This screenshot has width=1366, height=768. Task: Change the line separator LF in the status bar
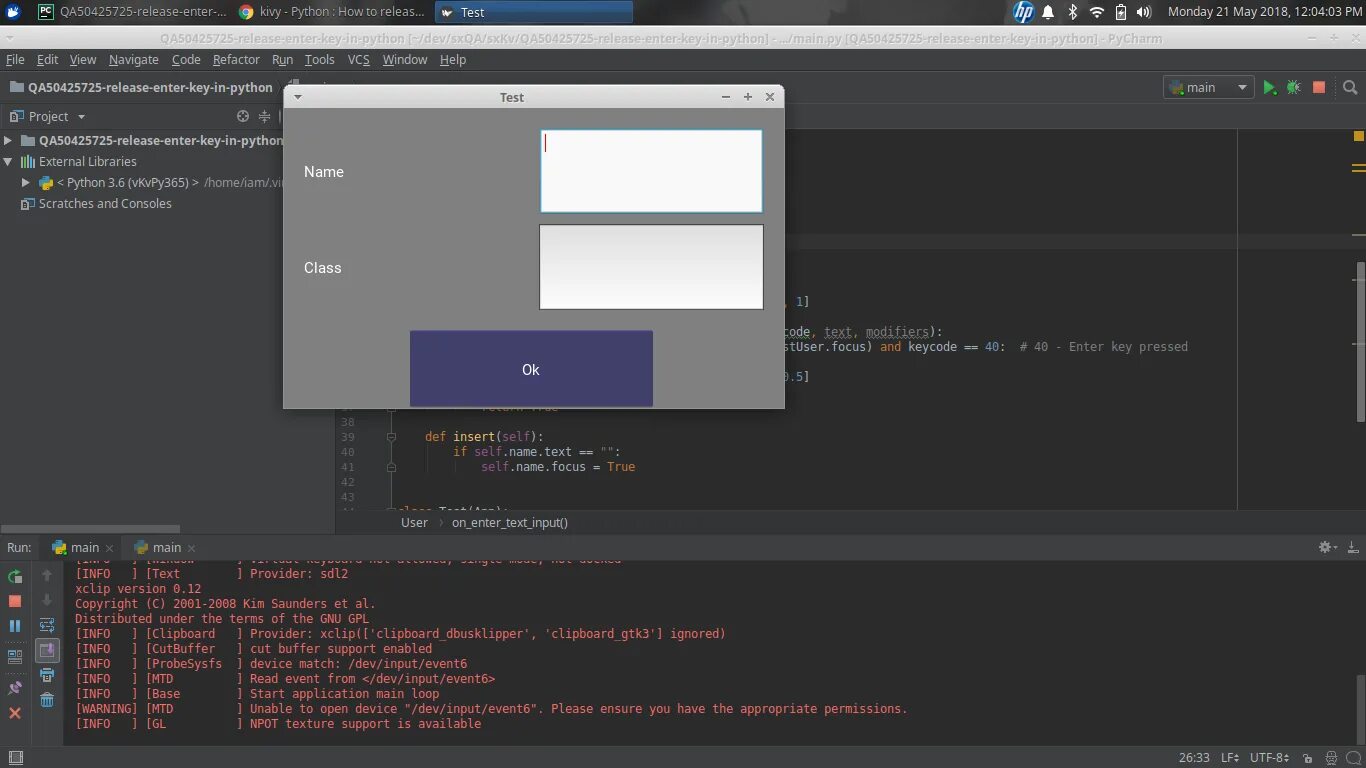pyautogui.click(x=1230, y=758)
